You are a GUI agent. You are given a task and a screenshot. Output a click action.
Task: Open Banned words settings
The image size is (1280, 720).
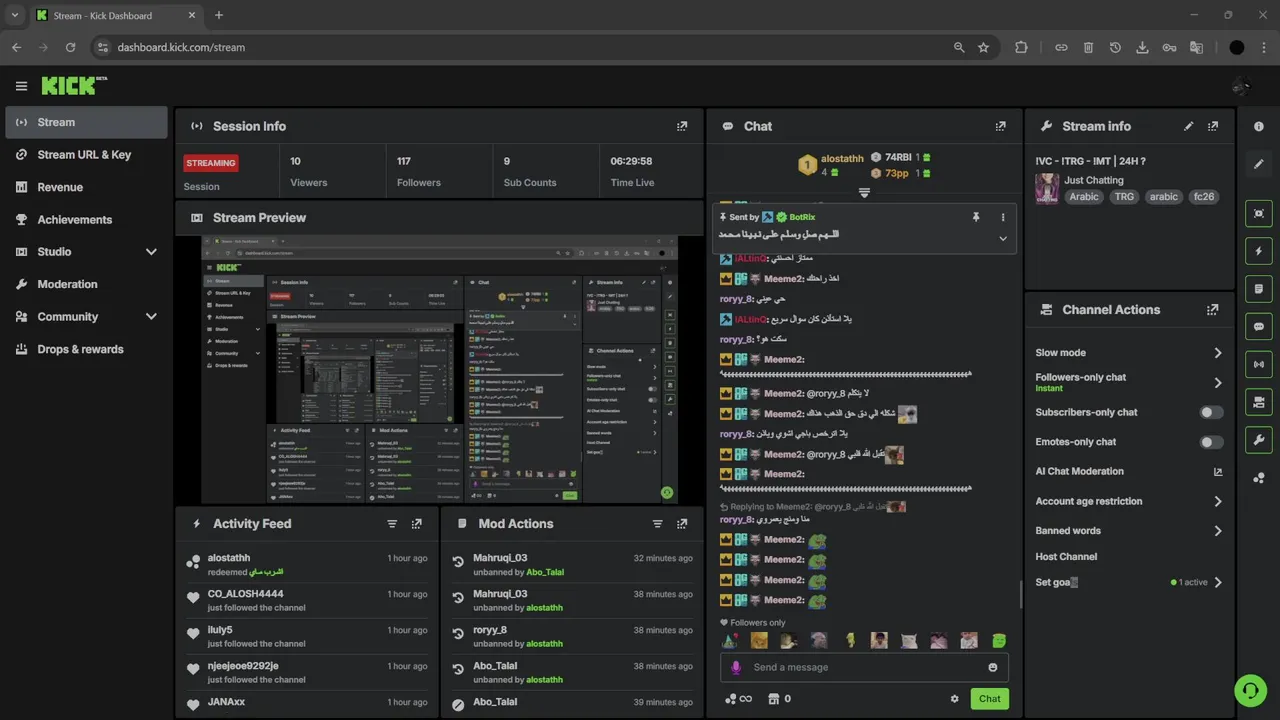click(x=1129, y=531)
